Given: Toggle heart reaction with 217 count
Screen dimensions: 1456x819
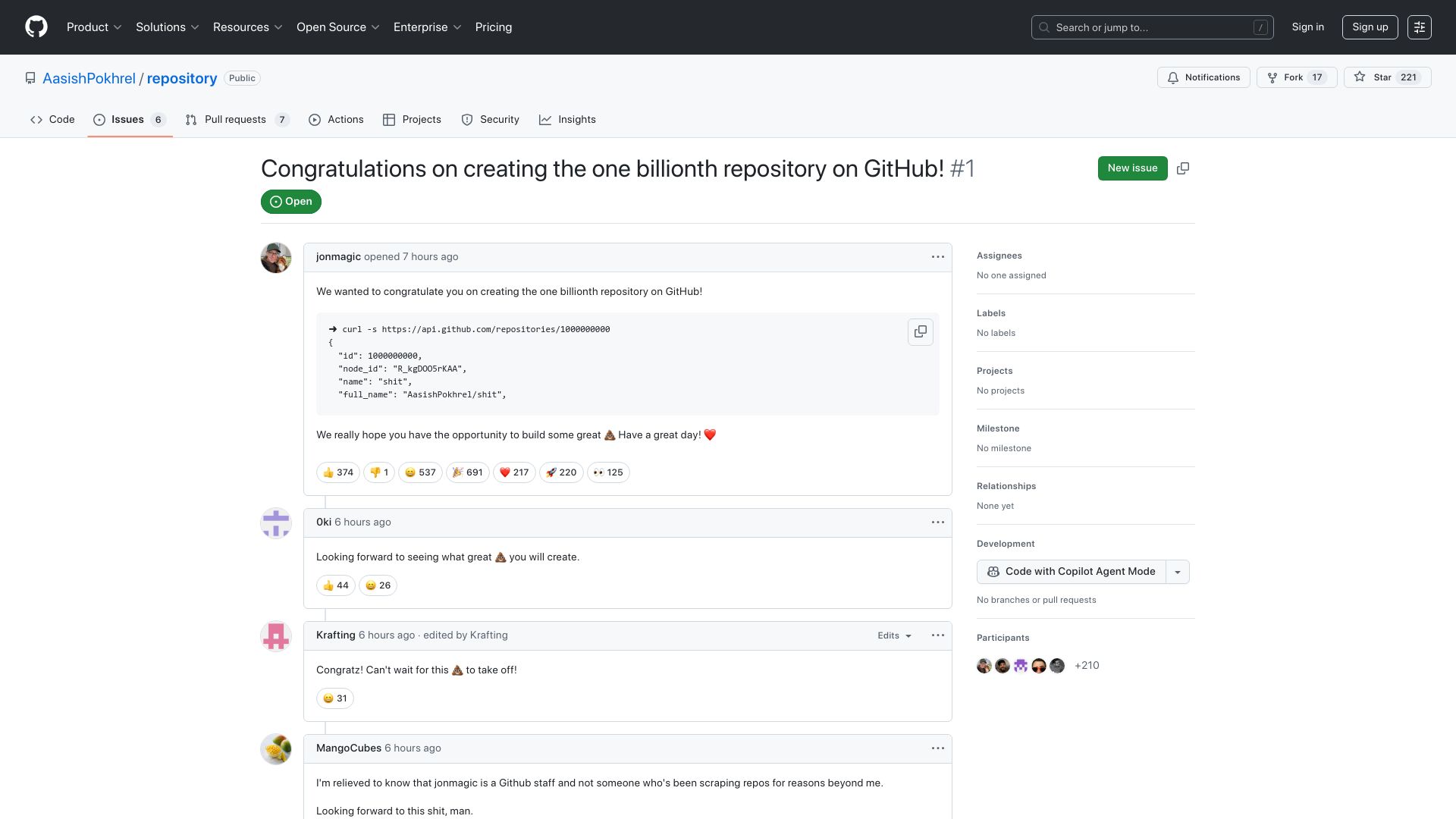Looking at the screenshot, I should pos(514,472).
